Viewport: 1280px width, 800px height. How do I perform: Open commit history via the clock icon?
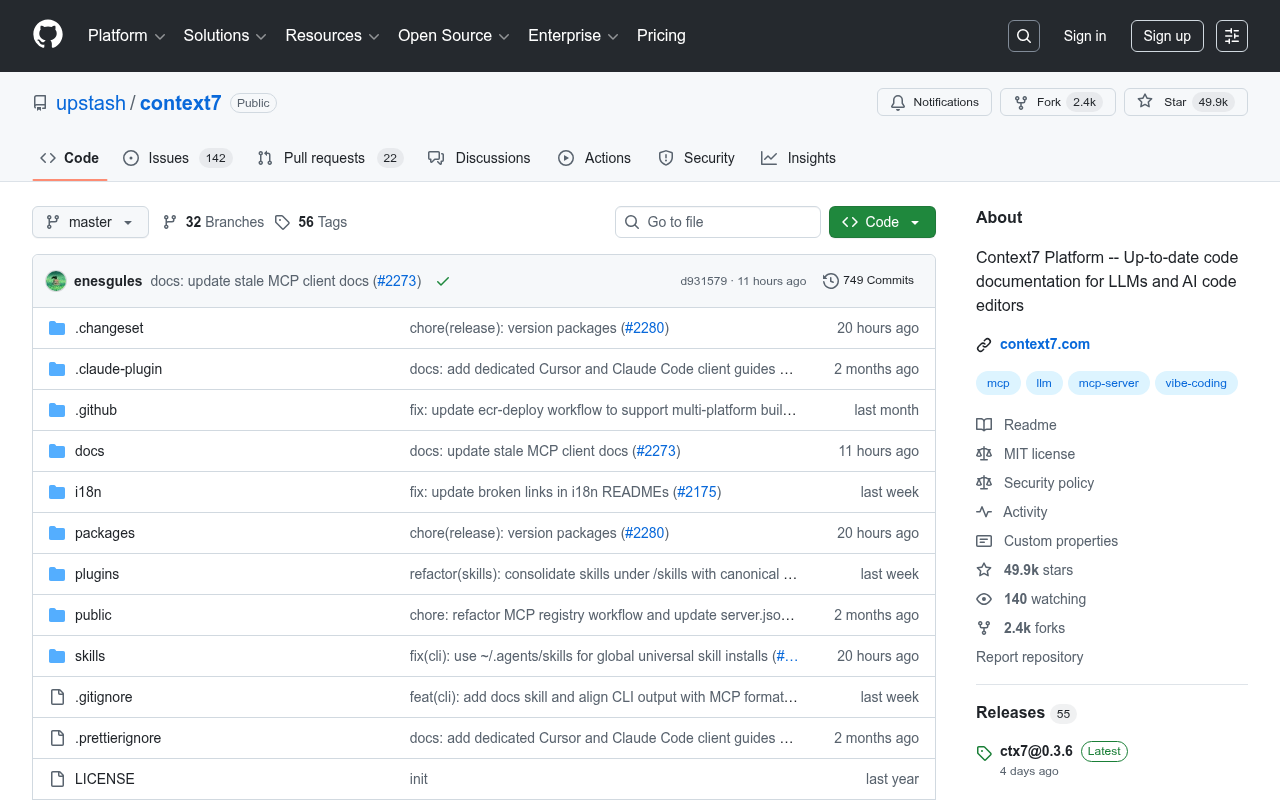pos(830,280)
